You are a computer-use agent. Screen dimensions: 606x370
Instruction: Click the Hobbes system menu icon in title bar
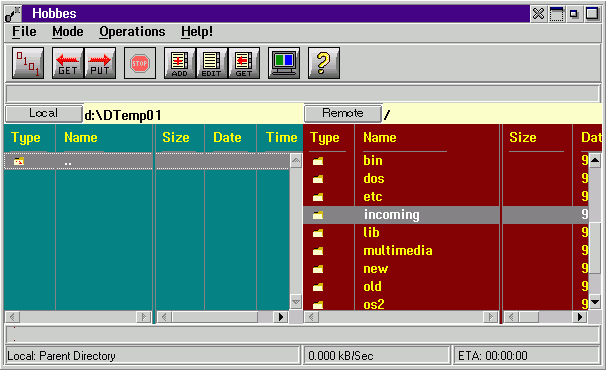[x=13, y=14]
